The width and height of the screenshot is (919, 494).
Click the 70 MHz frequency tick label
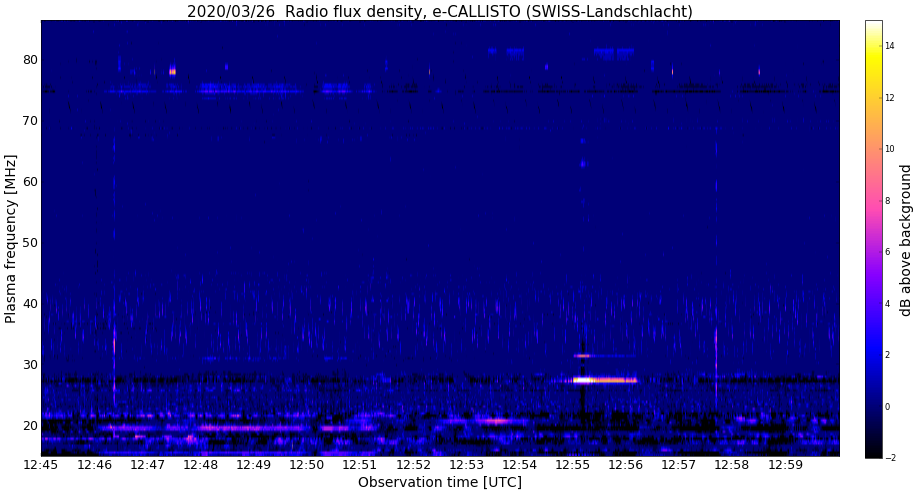click(30, 121)
